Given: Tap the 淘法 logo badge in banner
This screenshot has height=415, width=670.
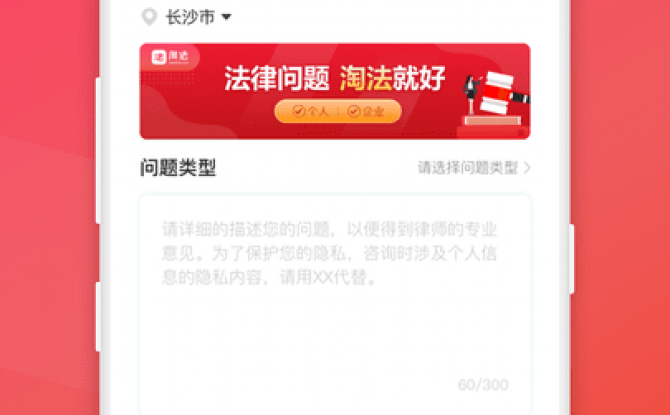Looking at the screenshot, I should pos(170,57).
